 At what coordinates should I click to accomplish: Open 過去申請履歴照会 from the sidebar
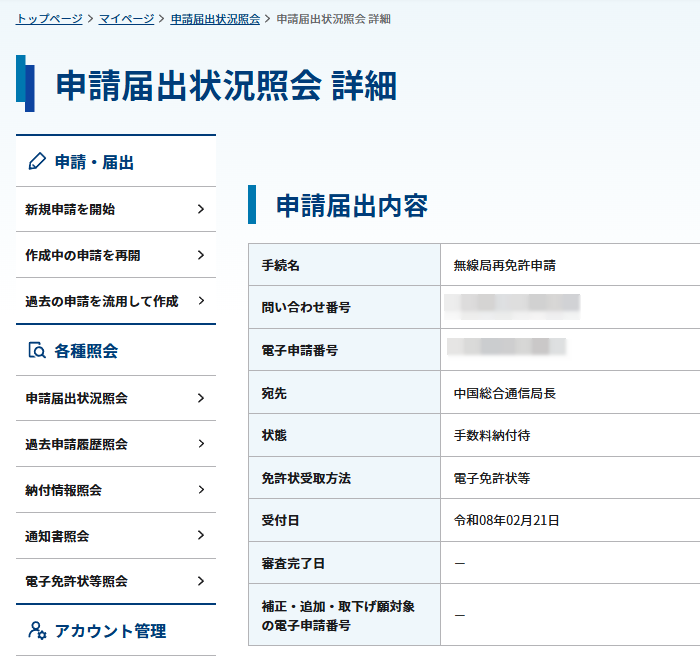(x=77, y=444)
